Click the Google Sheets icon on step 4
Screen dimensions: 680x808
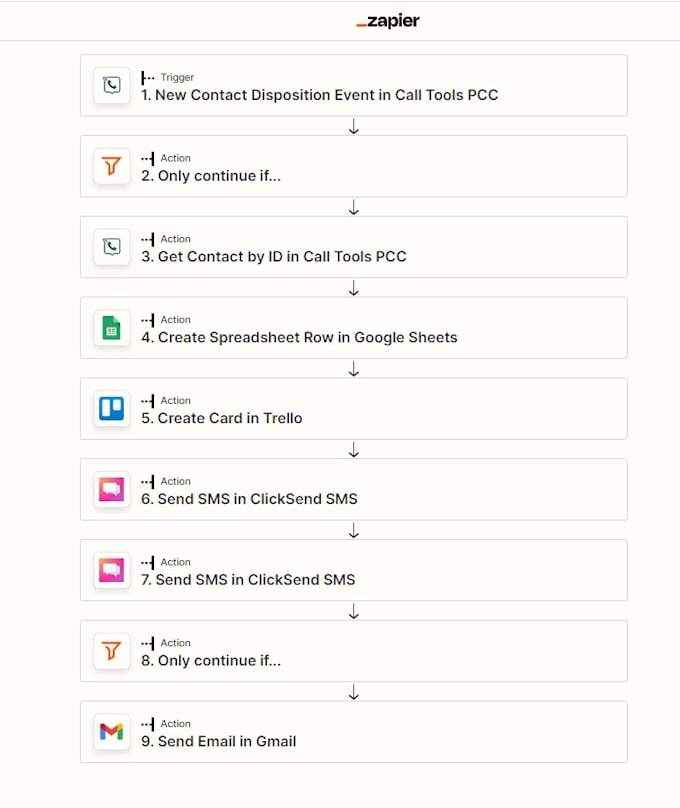[111, 327]
